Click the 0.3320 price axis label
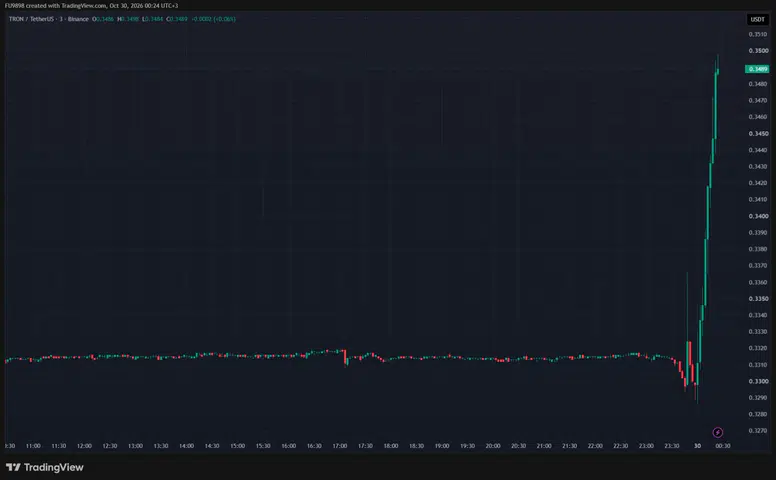 758,348
